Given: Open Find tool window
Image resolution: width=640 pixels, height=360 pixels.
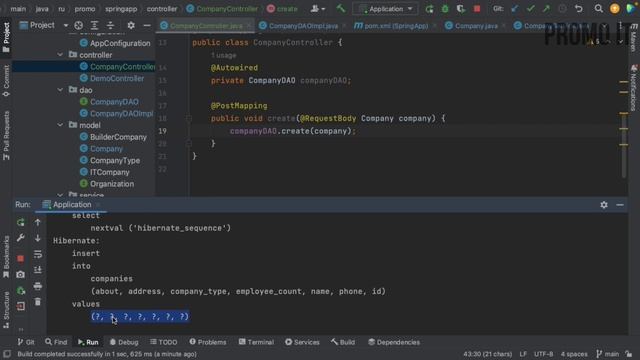Looking at the screenshot, I should (x=56, y=342).
